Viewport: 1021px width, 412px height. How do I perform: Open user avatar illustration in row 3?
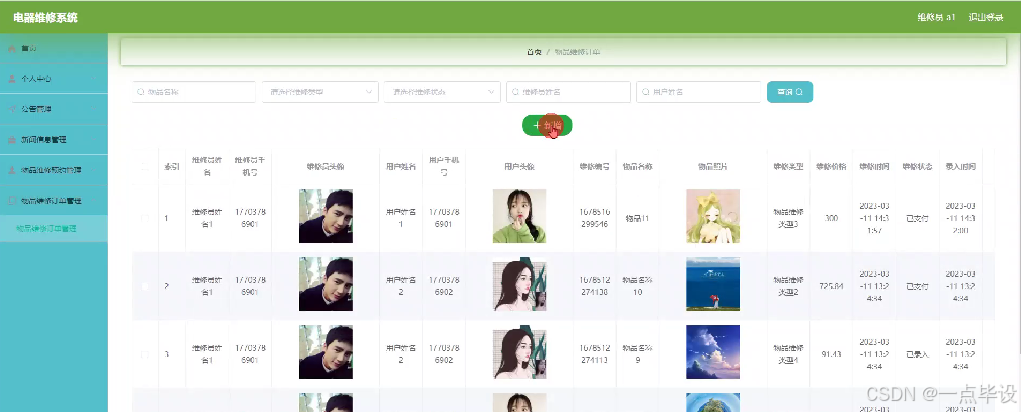pos(520,352)
